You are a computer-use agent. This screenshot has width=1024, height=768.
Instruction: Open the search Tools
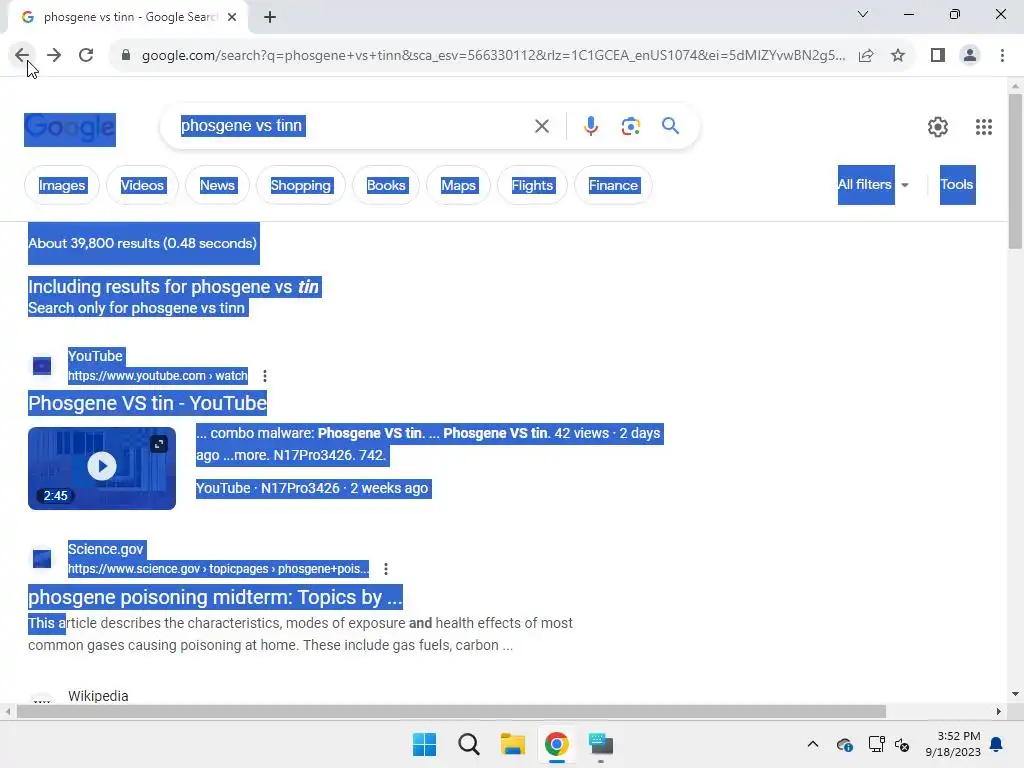coord(957,185)
